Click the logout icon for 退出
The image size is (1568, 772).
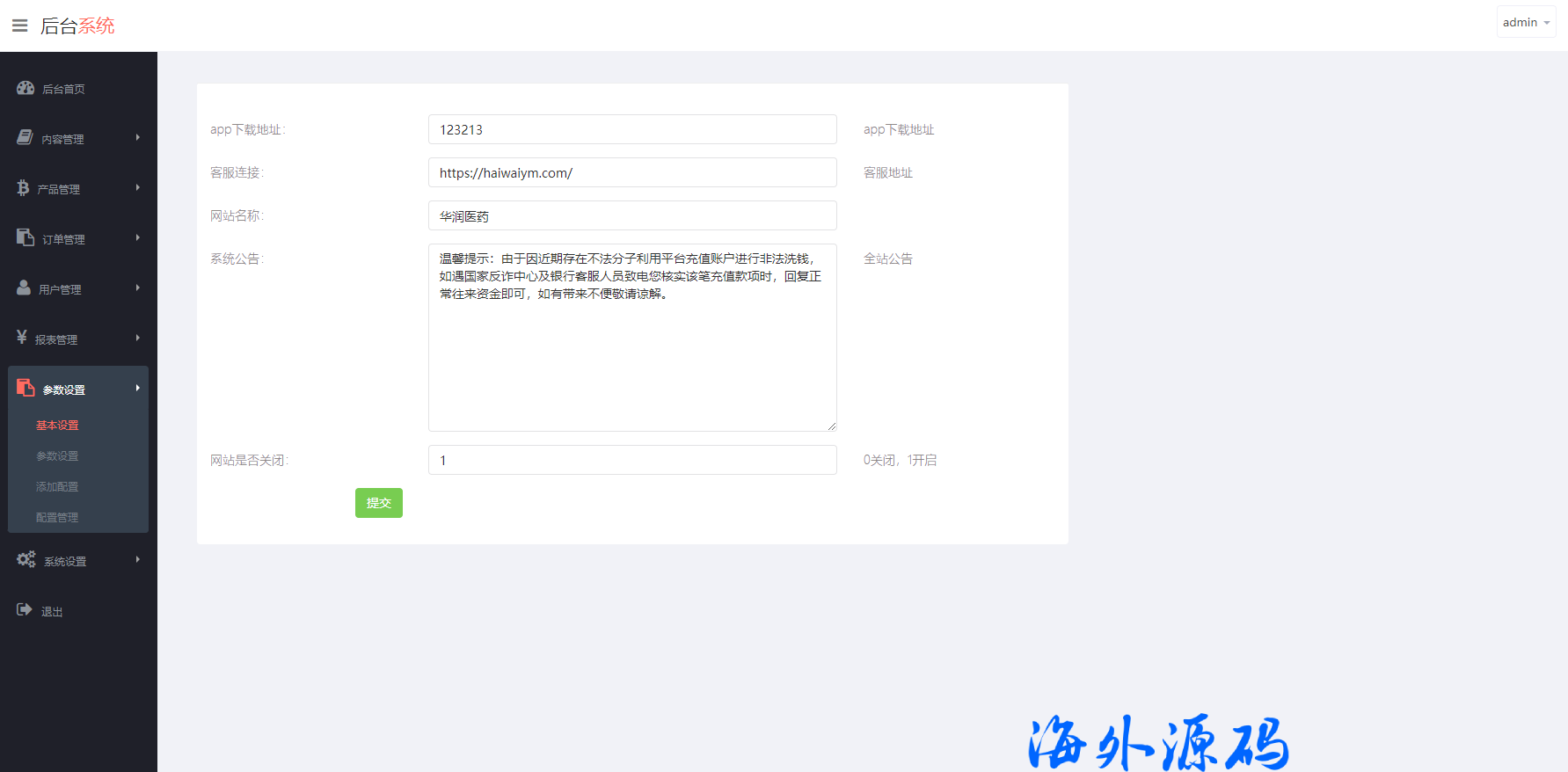tap(25, 610)
